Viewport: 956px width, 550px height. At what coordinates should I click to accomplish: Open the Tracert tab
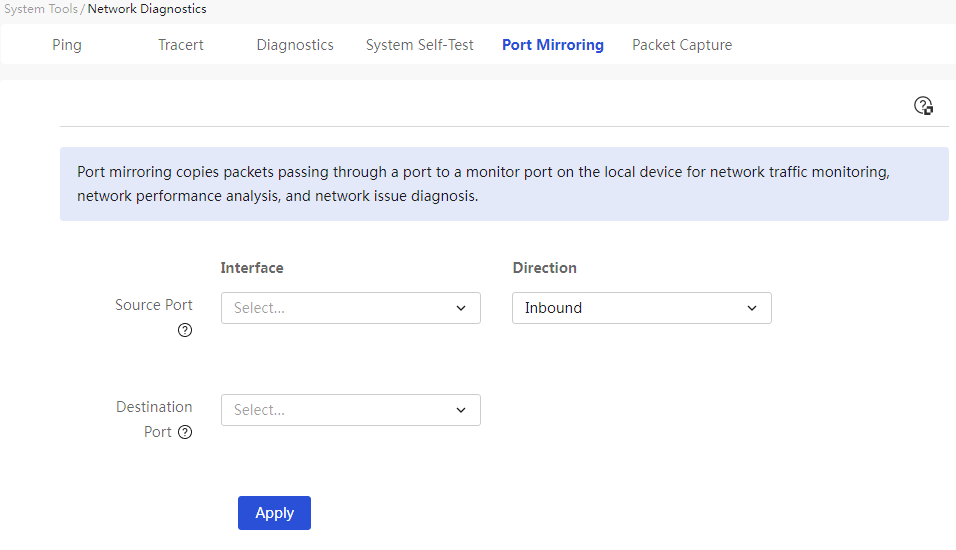click(x=180, y=45)
